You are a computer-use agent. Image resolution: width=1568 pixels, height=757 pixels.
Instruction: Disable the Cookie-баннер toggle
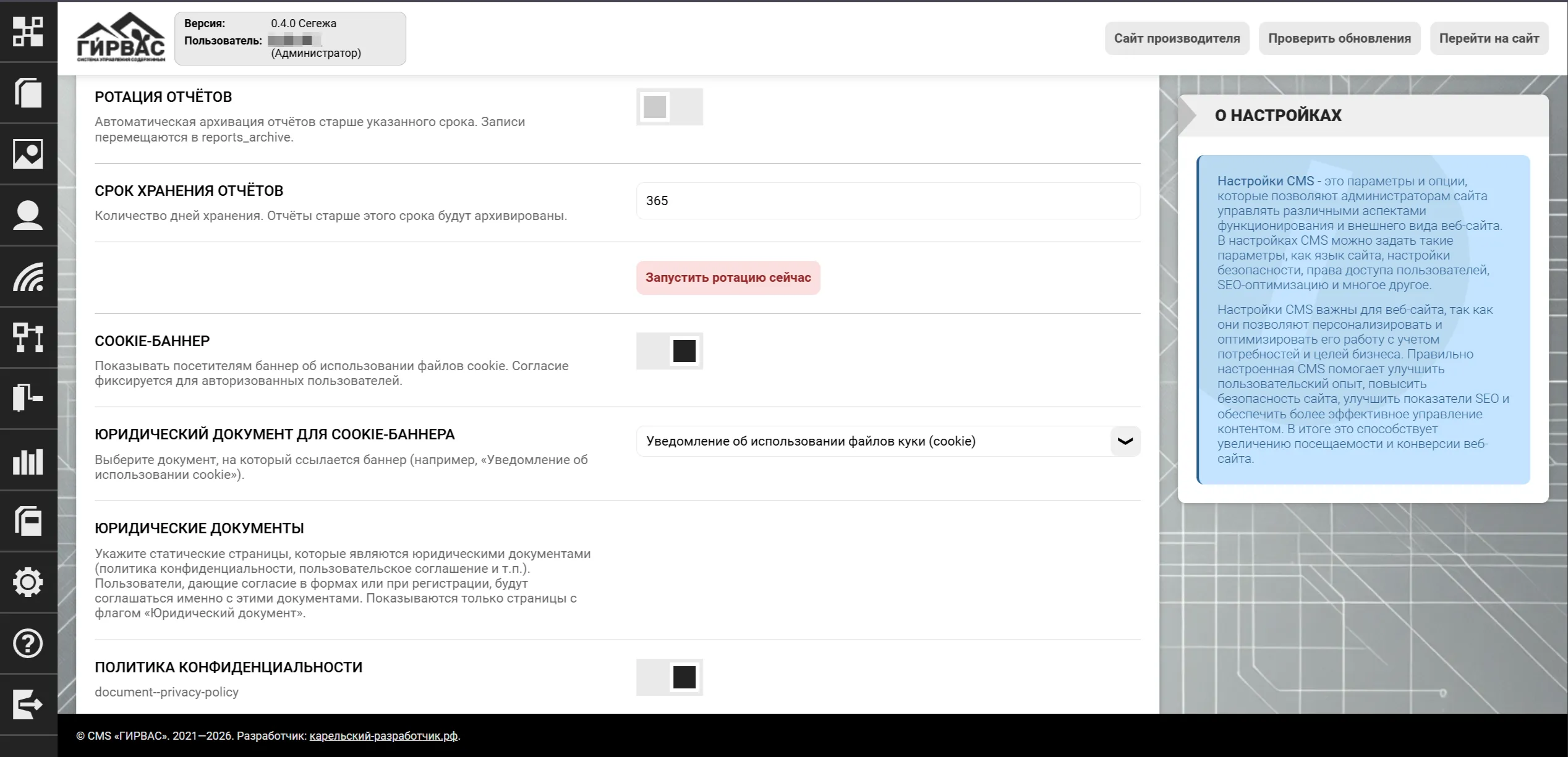pyautogui.click(x=670, y=351)
